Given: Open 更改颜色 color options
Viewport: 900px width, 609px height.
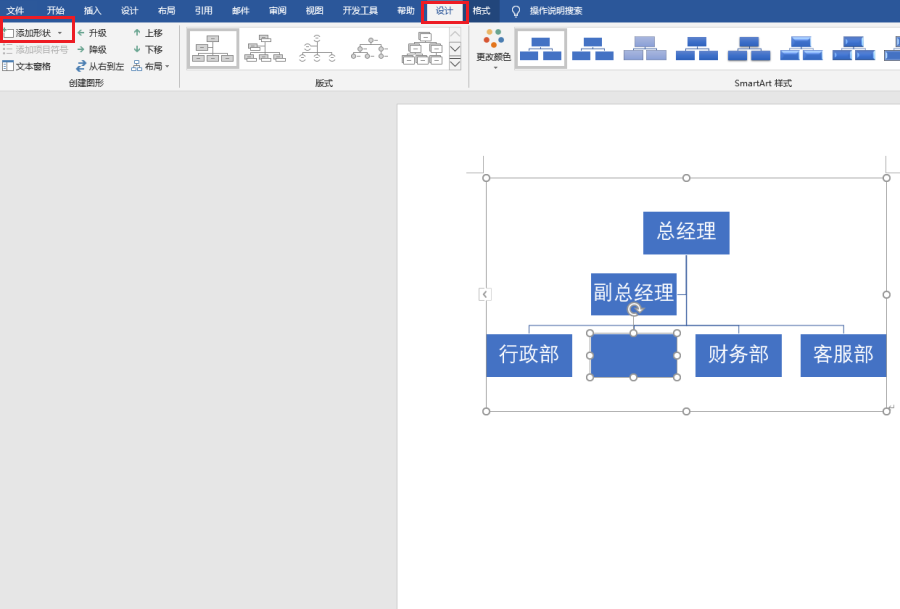Looking at the screenshot, I should [492, 48].
